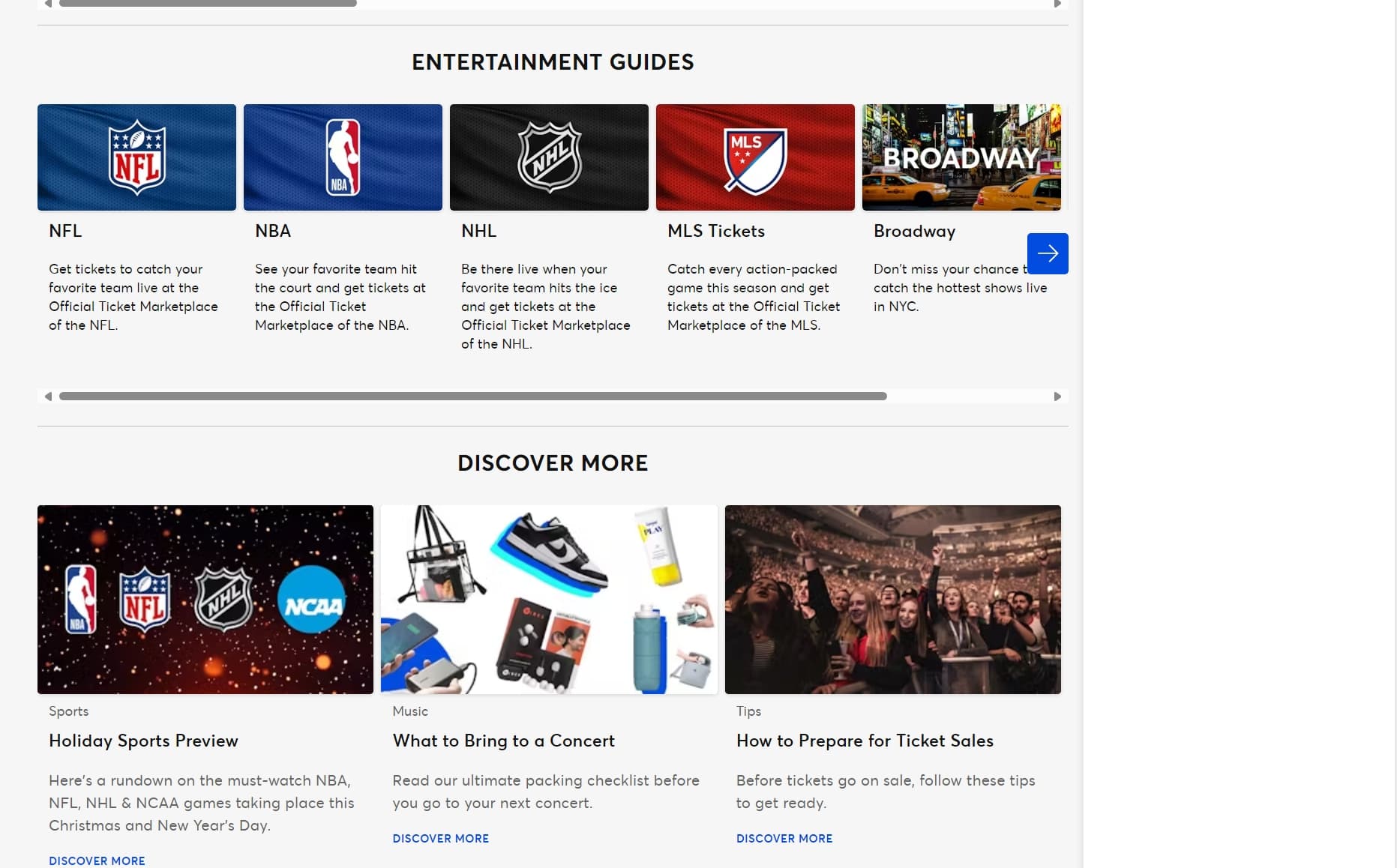The width and height of the screenshot is (1397, 868).
Task: Click the Sports category label
Action: [x=68, y=711]
